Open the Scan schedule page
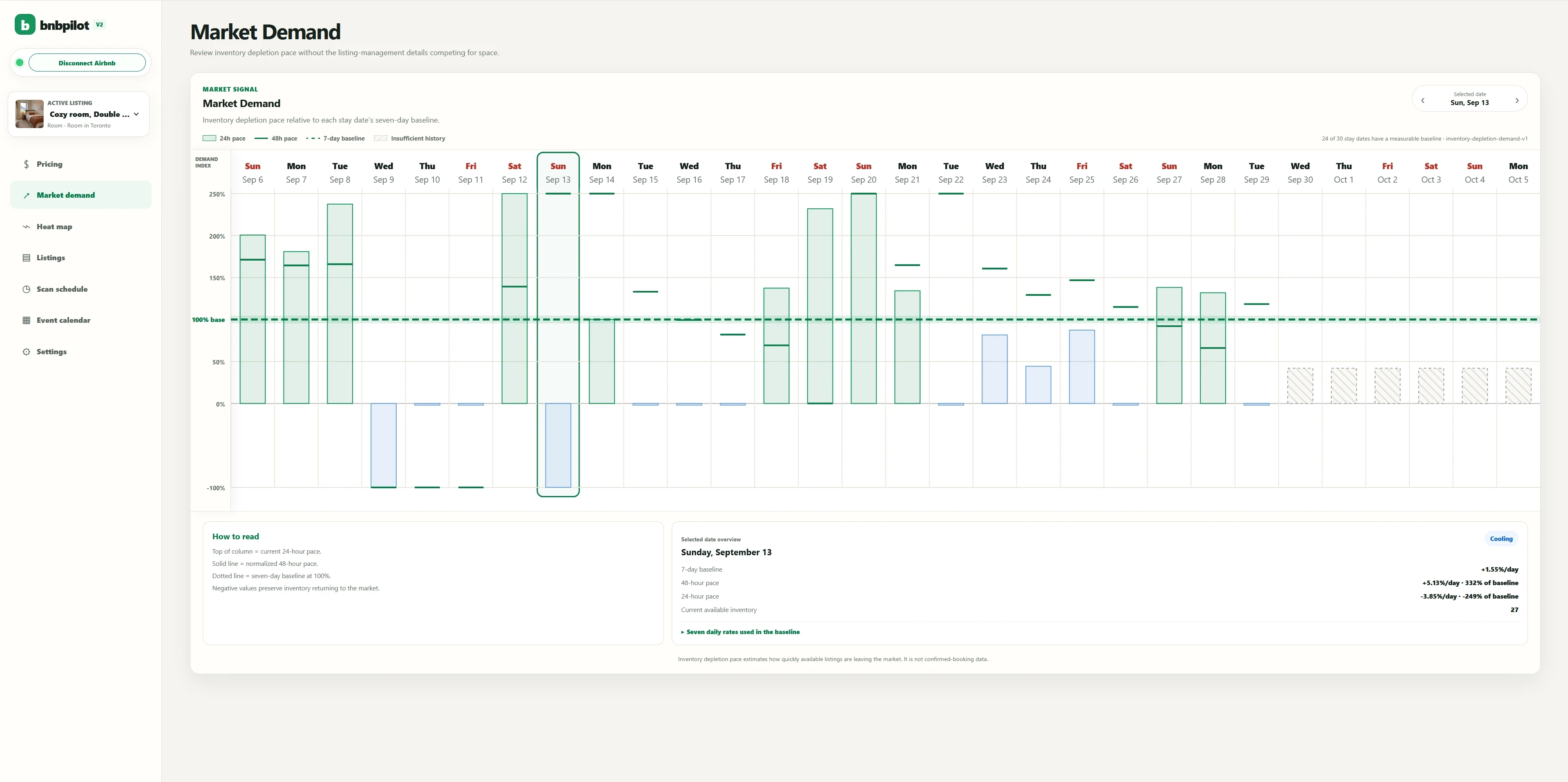The height and width of the screenshot is (782, 1568). [x=80, y=290]
